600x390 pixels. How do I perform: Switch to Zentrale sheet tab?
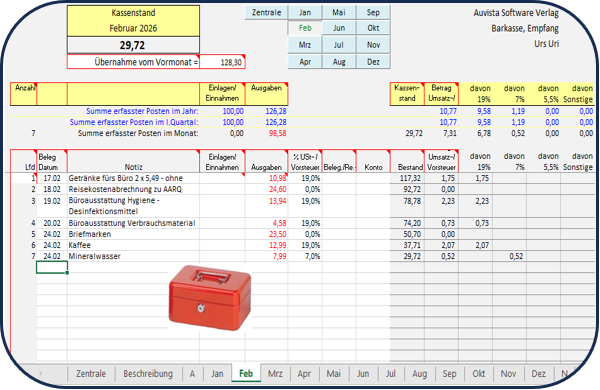pos(91,374)
